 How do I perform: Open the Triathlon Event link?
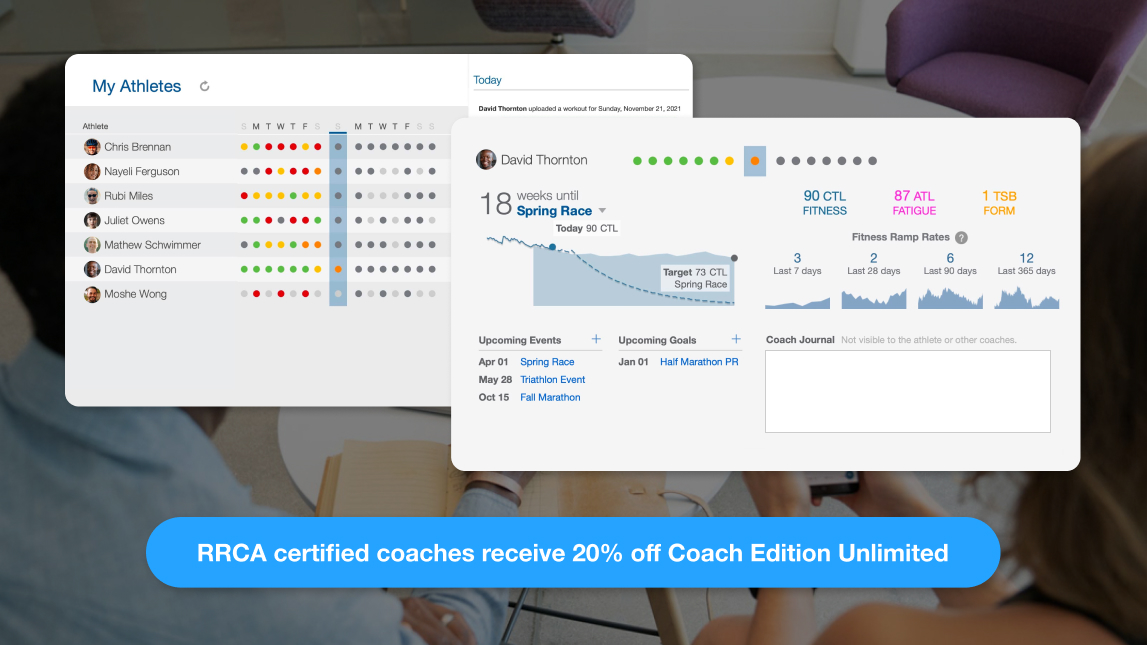point(552,380)
